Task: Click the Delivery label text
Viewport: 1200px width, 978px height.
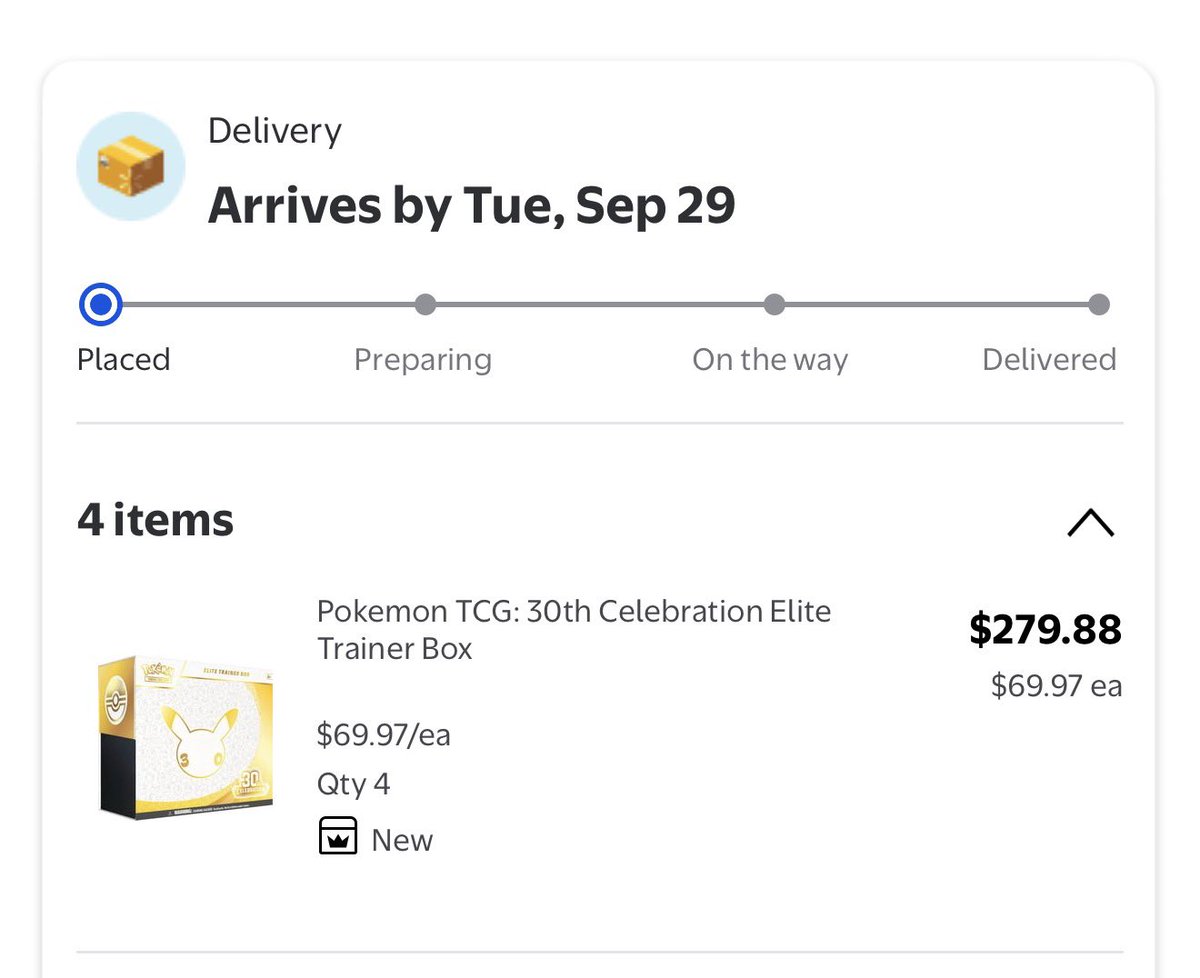Action: coord(275,131)
